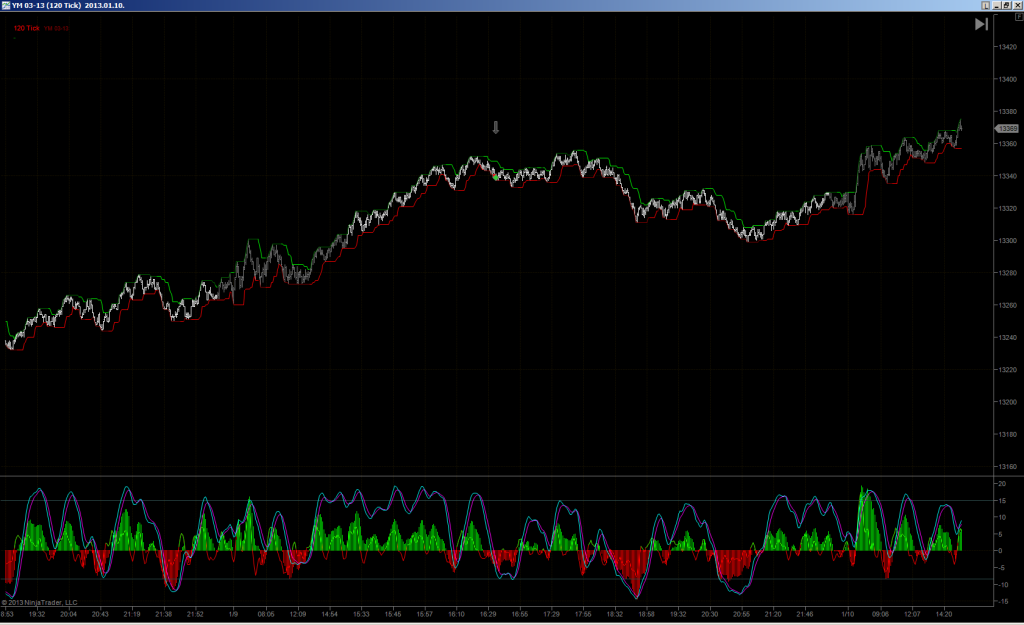The width and height of the screenshot is (1024, 625).
Task: Click the 21:46 time axis label
Action: [805, 614]
